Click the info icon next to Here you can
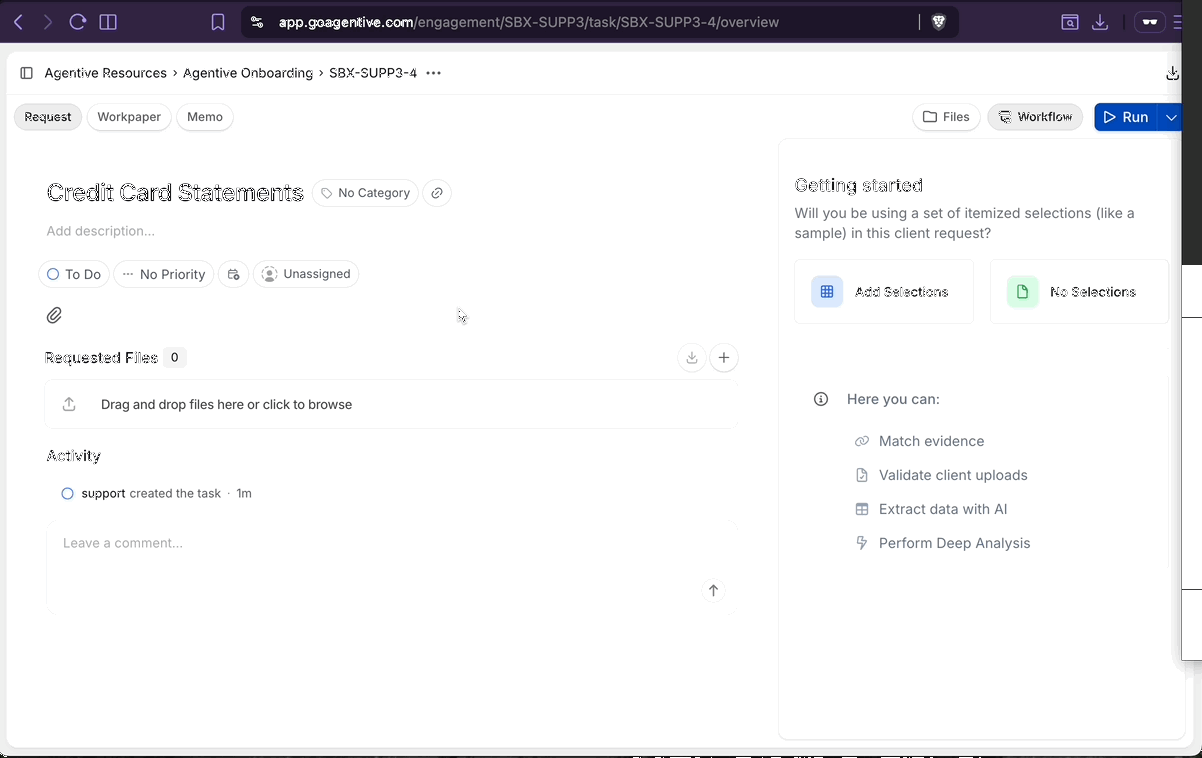Image resolution: width=1202 pixels, height=758 pixels. click(x=821, y=399)
